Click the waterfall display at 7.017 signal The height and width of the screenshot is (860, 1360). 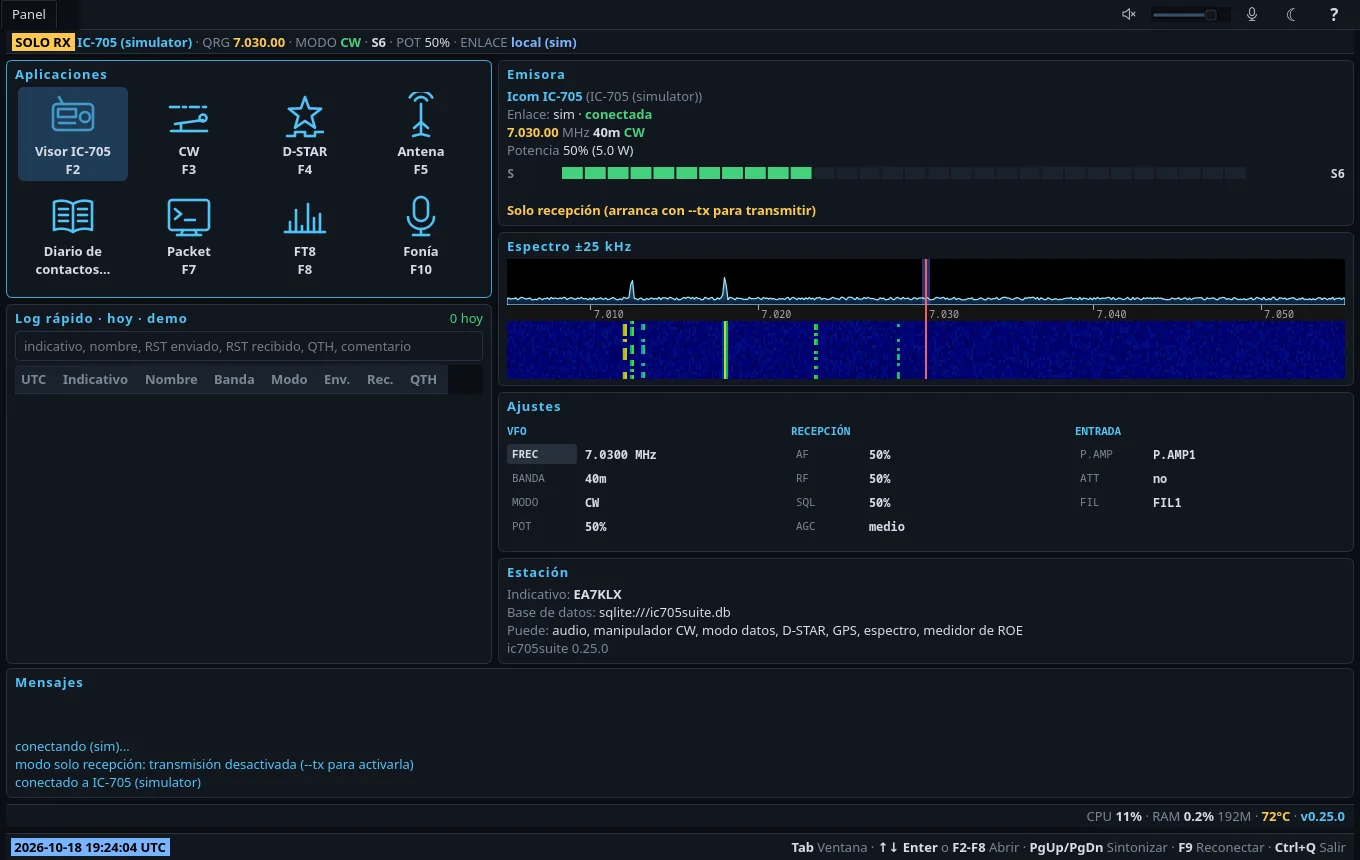725,350
